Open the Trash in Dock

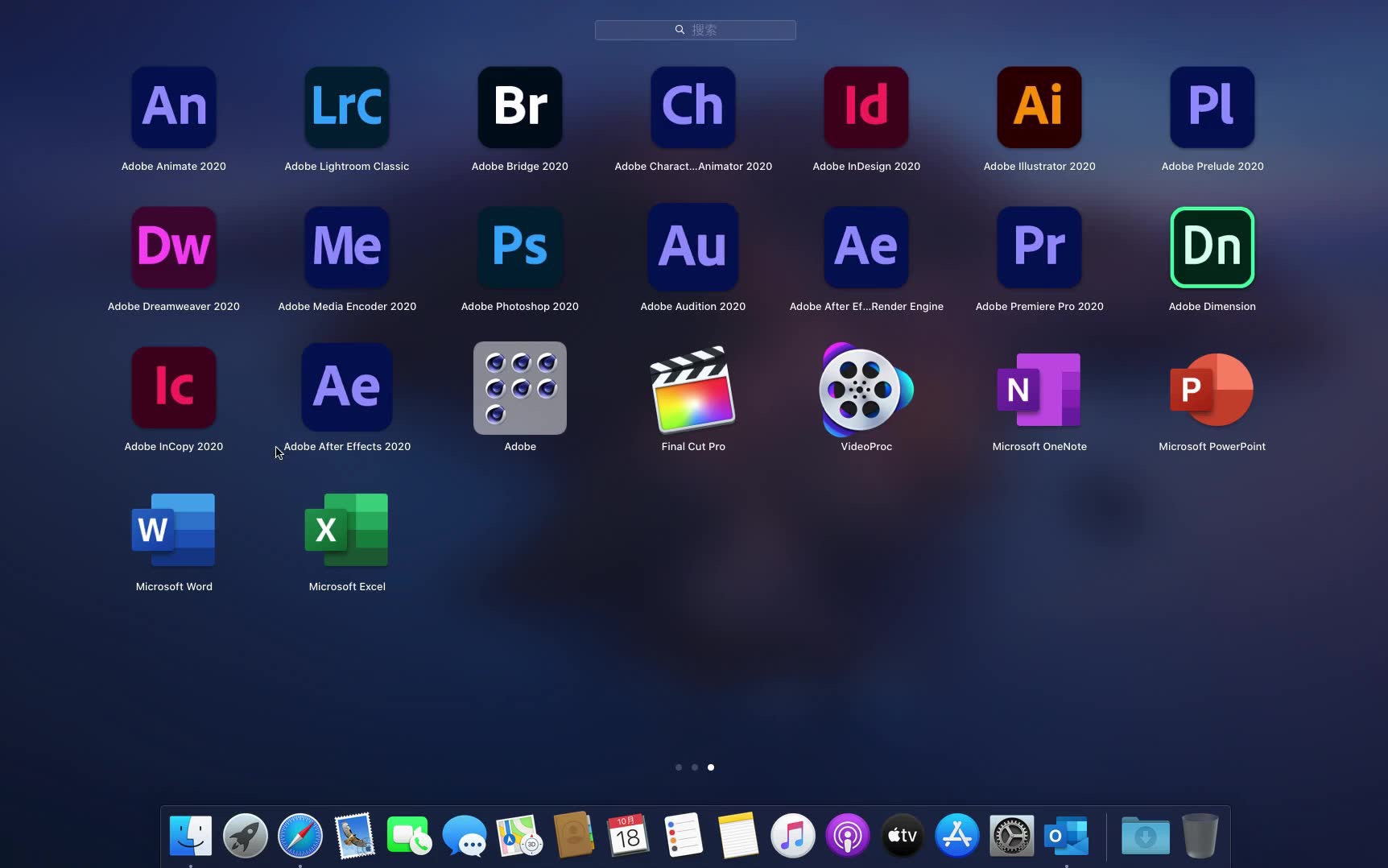point(1200,836)
